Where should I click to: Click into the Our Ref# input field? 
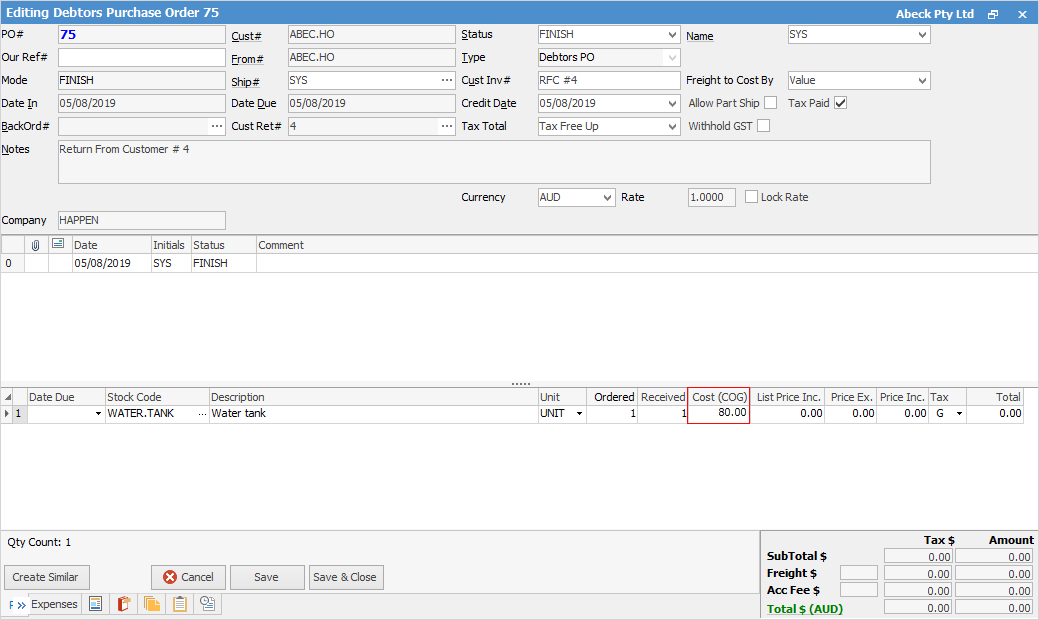point(142,57)
